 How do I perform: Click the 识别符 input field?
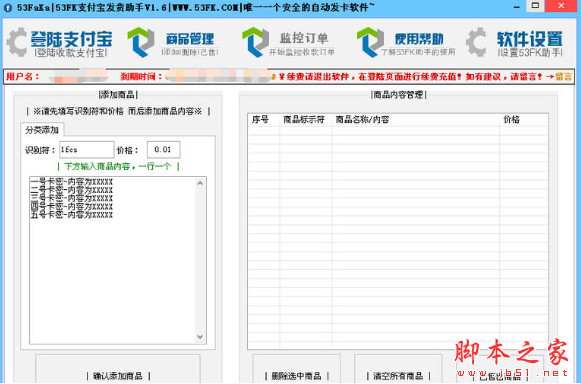[x=86, y=150]
